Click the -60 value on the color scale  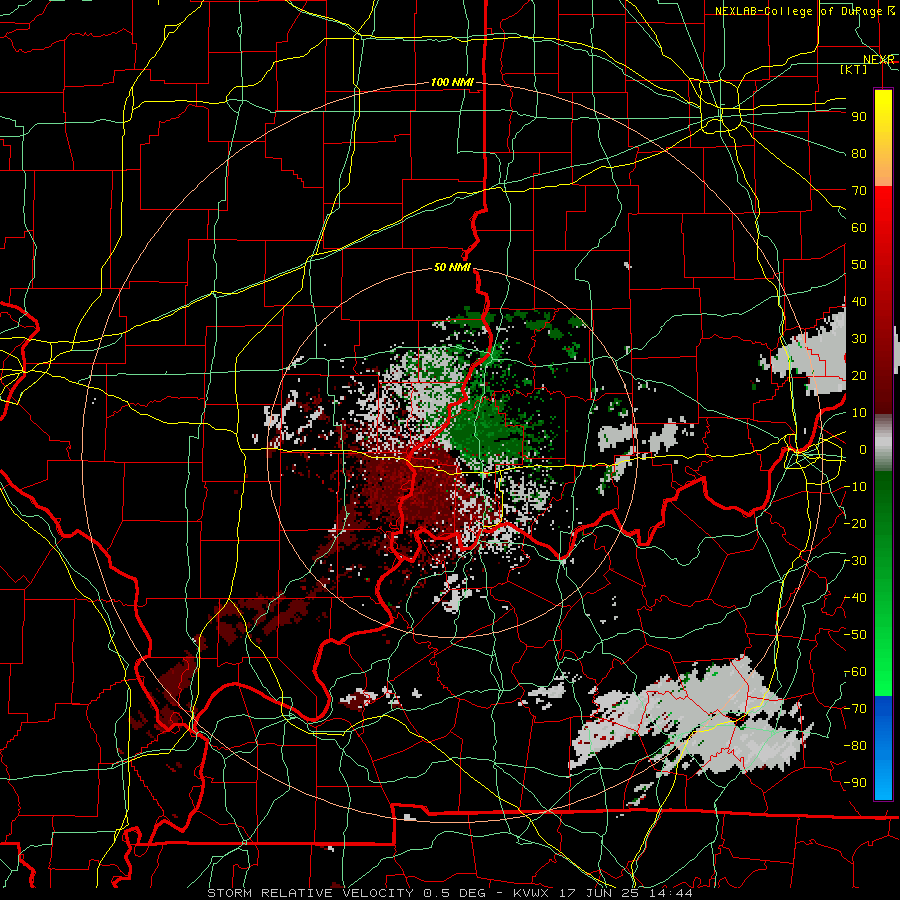tap(856, 672)
